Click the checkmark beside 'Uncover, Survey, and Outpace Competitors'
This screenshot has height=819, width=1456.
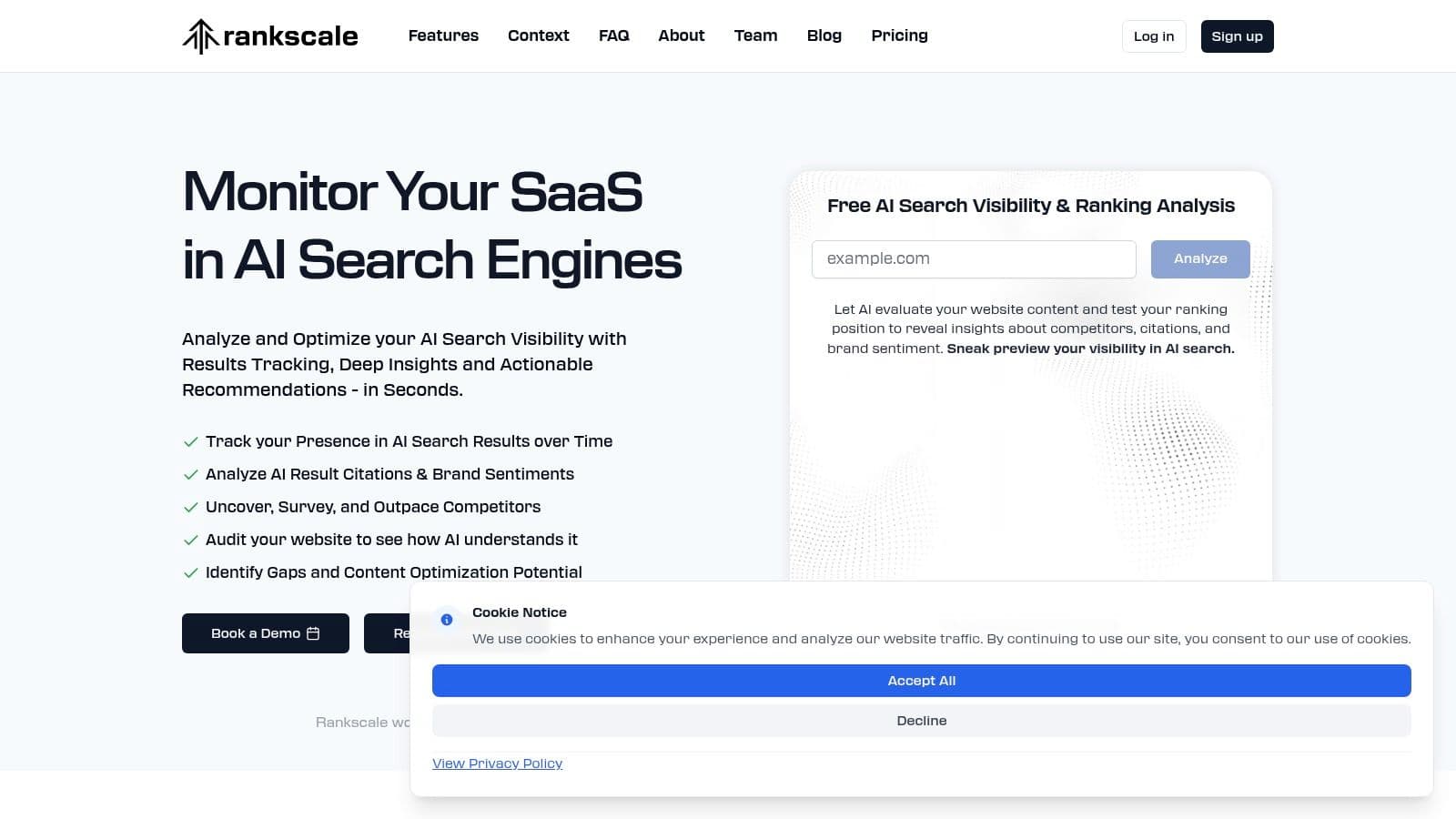tap(190, 507)
